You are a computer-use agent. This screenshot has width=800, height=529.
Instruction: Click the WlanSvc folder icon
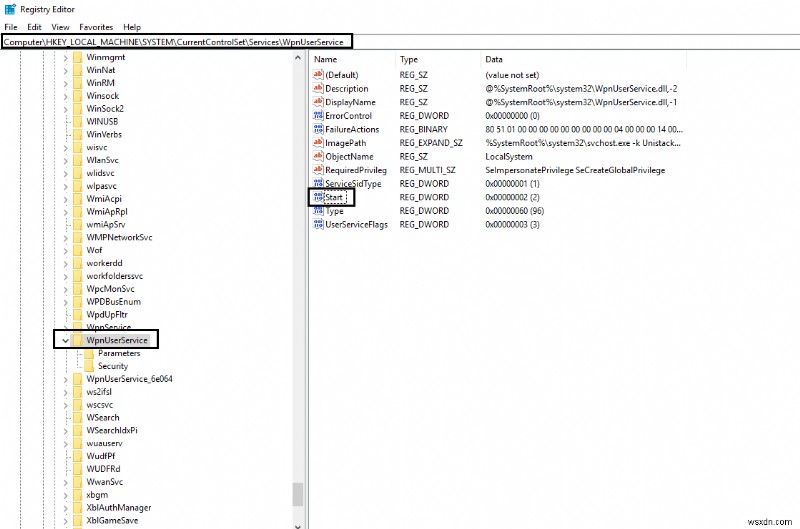click(x=78, y=160)
